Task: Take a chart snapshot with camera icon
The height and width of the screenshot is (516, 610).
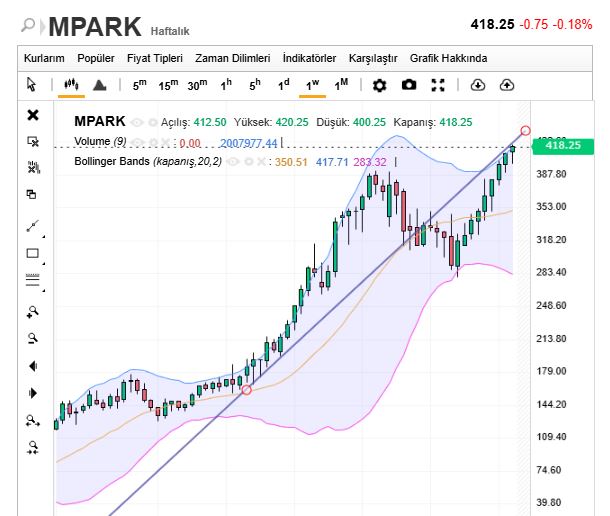Action: pyautogui.click(x=409, y=84)
